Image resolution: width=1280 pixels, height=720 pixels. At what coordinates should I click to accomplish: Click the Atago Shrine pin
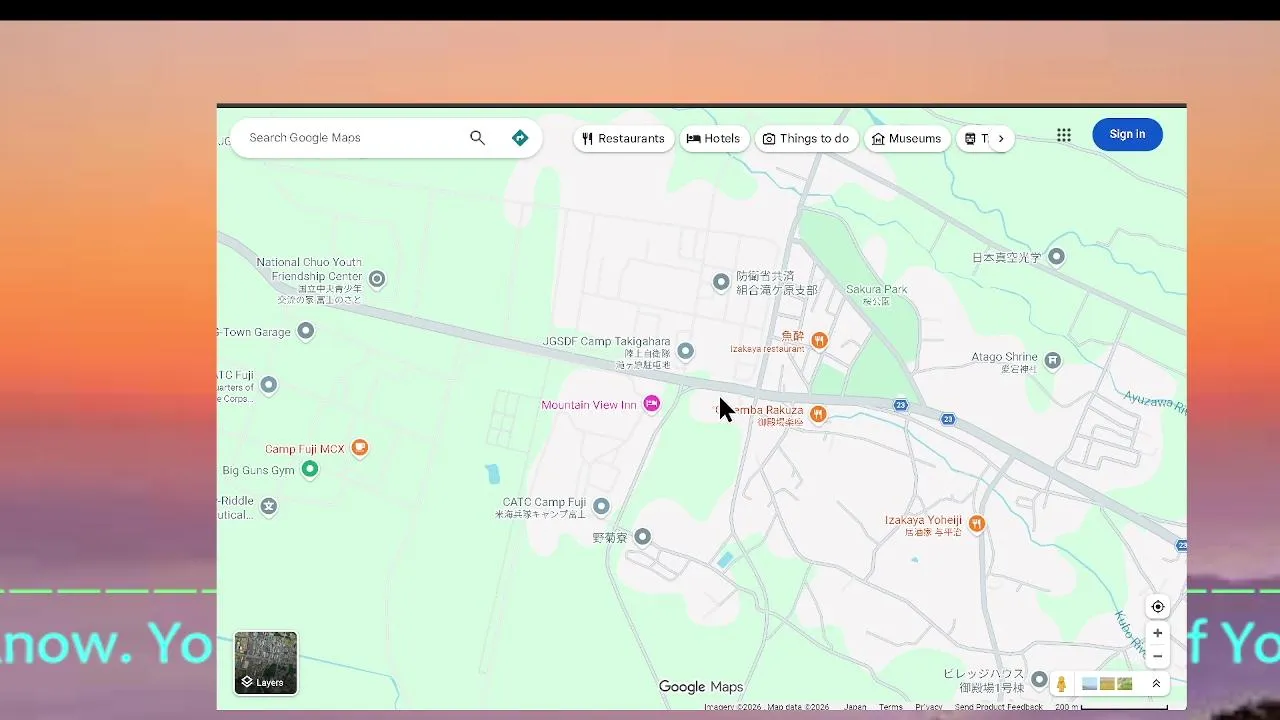[x=1052, y=359]
